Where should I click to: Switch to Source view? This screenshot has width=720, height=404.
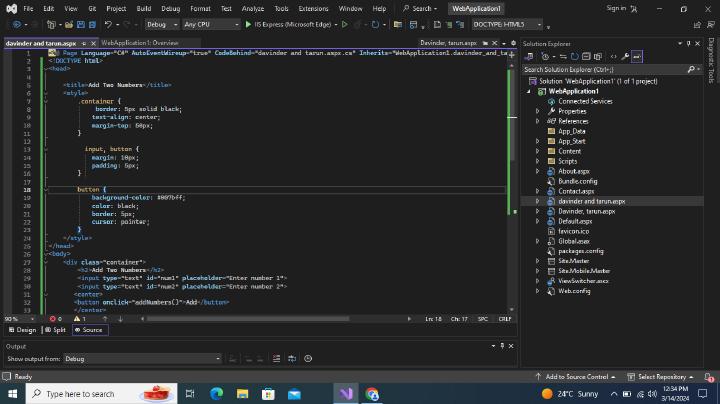click(89, 330)
